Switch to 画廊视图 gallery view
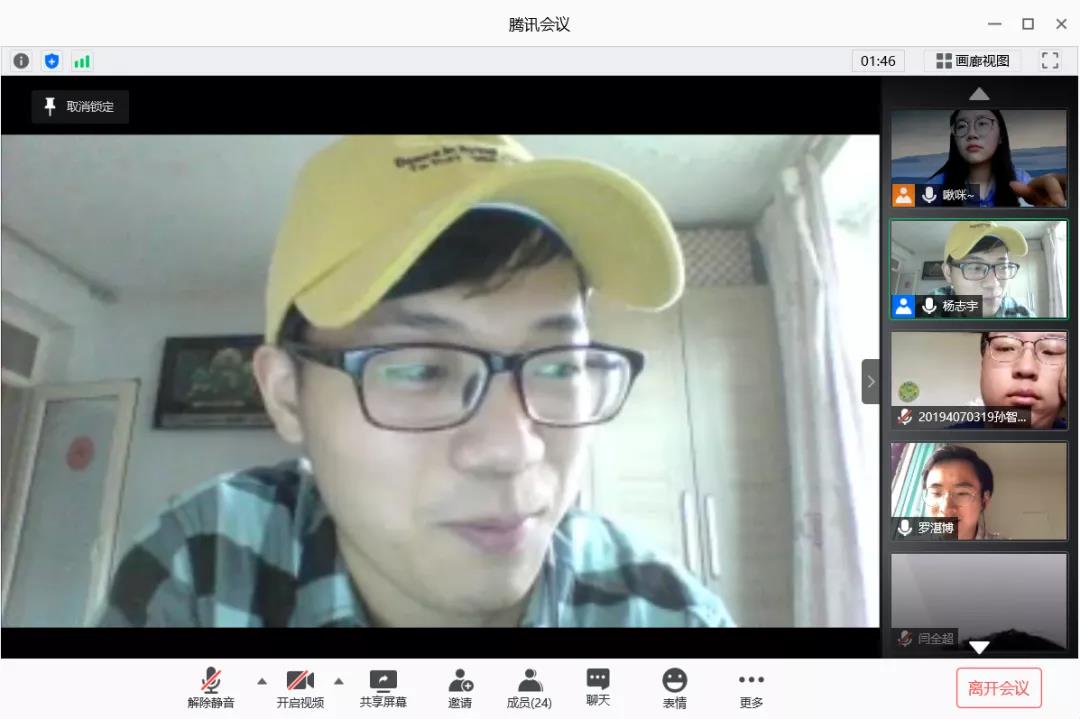Image resolution: width=1080 pixels, height=719 pixels. click(x=972, y=61)
